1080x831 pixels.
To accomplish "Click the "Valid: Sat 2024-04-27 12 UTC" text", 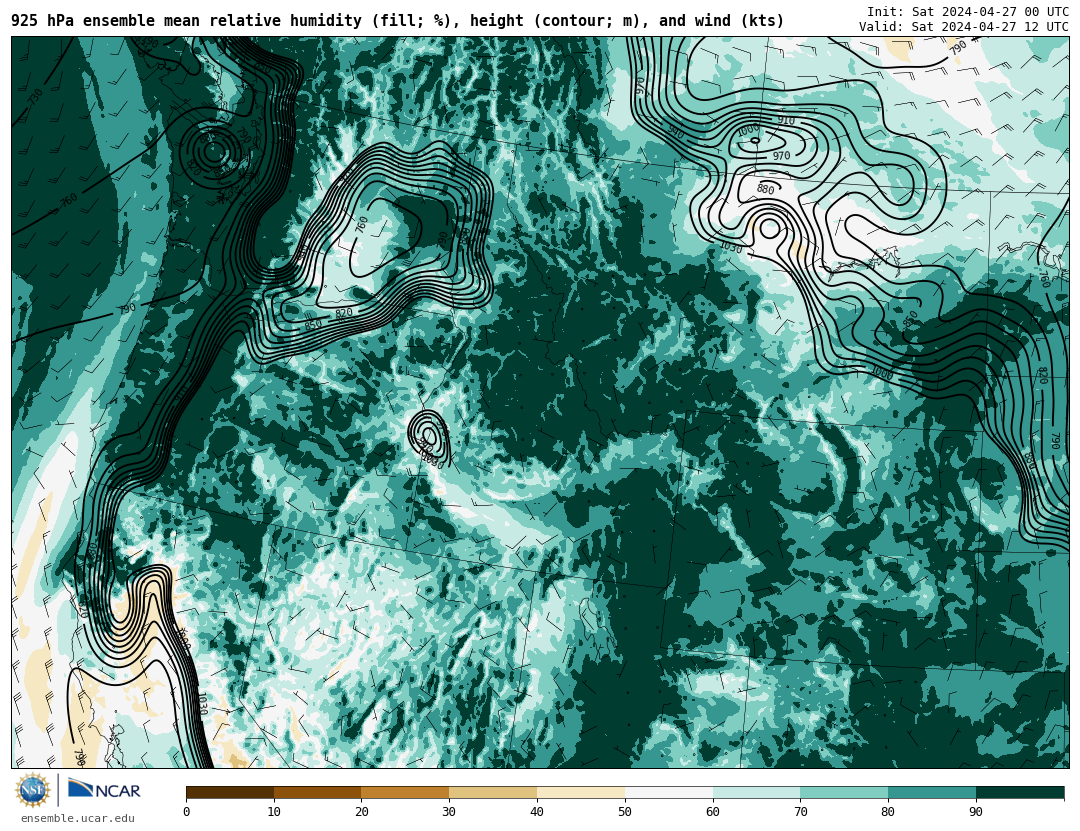I will [964, 27].
